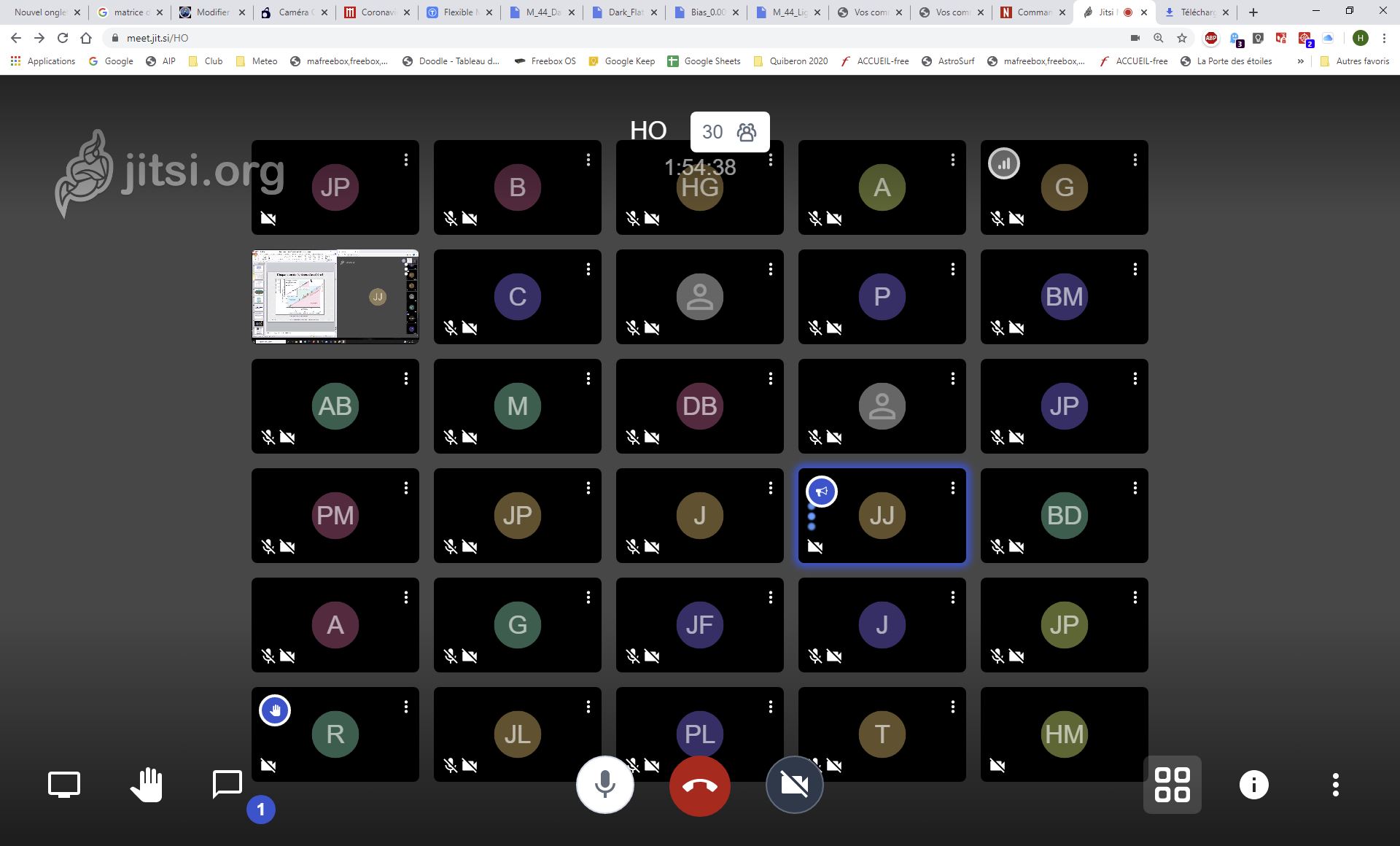Switch to the Dark_Flat browser tab
Screen dimensions: 1400x846
(625, 12)
